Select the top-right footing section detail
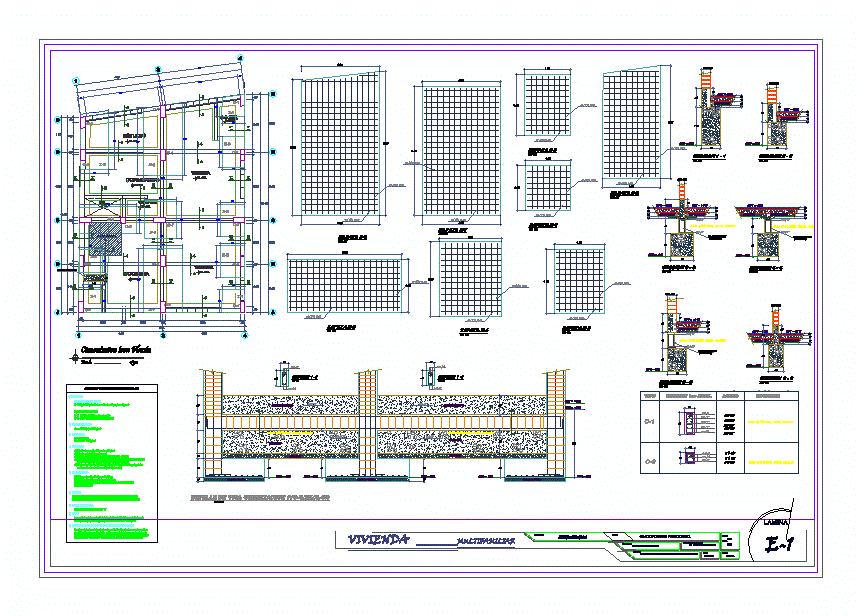Screen dimensions: 861x616 [x=782, y=107]
